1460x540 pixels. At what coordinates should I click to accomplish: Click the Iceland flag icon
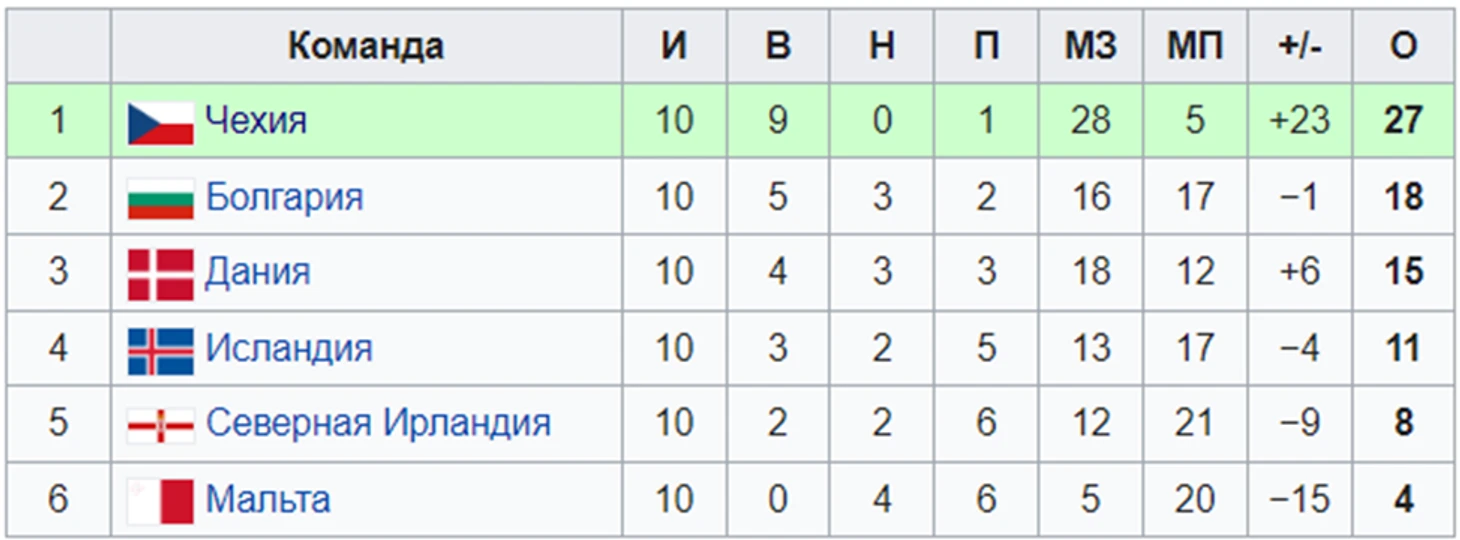pyautogui.click(x=160, y=351)
